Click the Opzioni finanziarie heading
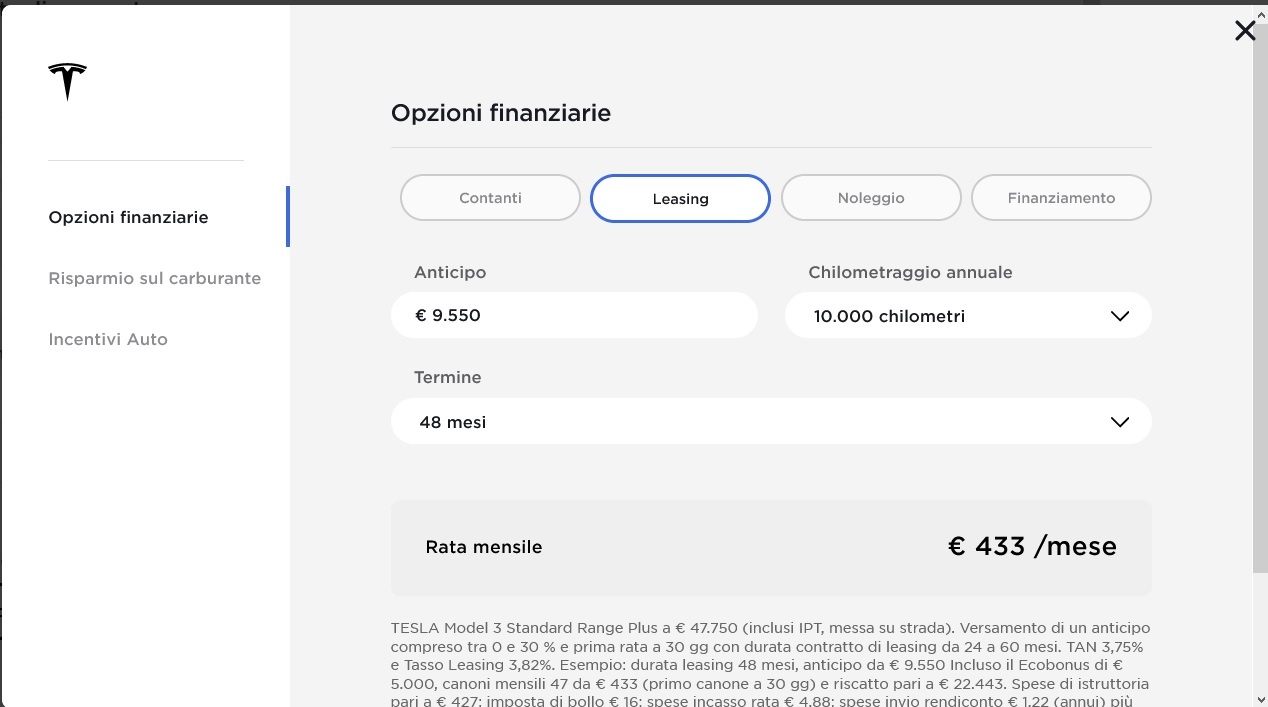 pyautogui.click(x=501, y=113)
